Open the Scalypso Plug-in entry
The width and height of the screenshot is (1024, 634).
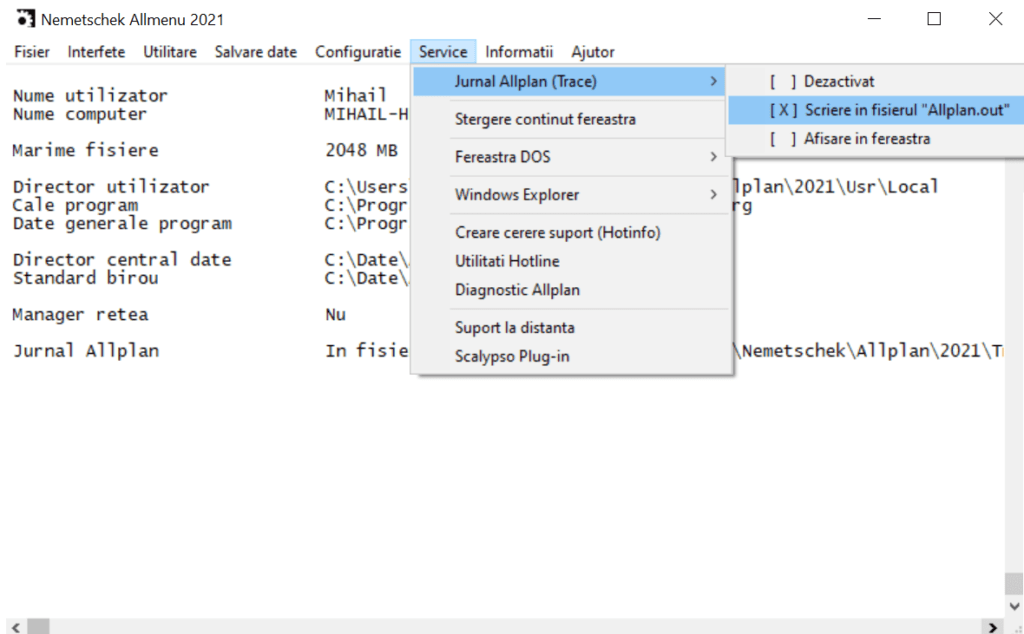pyautogui.click(x=569, y=357)
